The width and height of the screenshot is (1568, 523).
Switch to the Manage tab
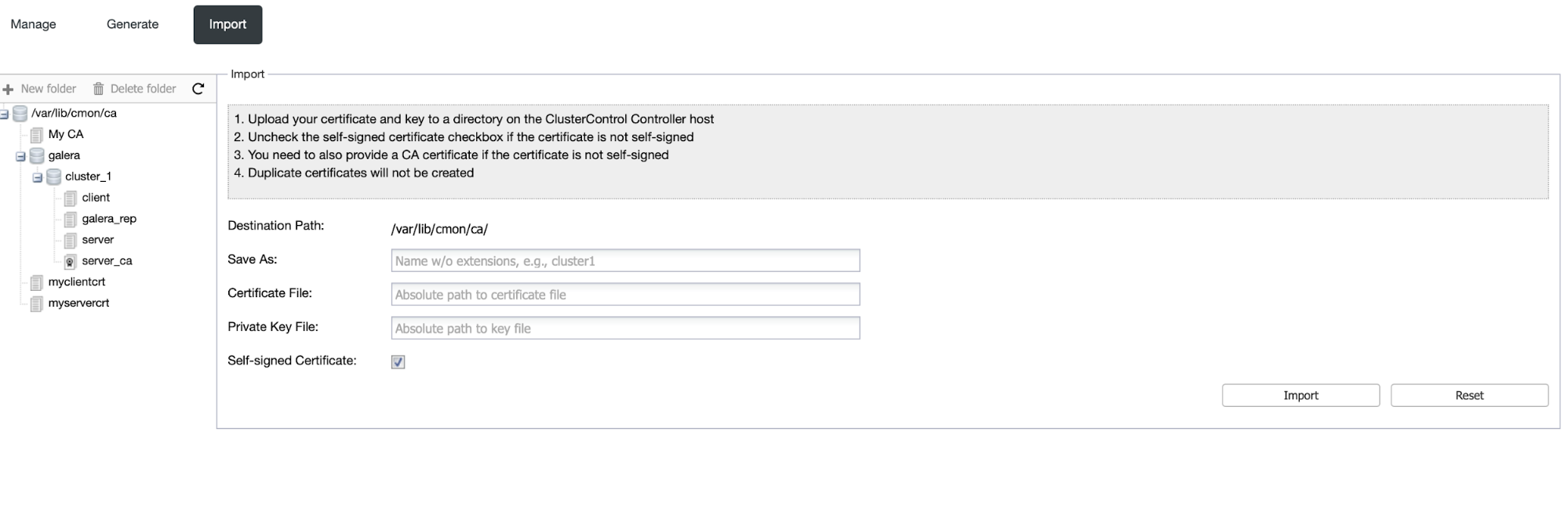pyautogui.click(x=33, y=24)
